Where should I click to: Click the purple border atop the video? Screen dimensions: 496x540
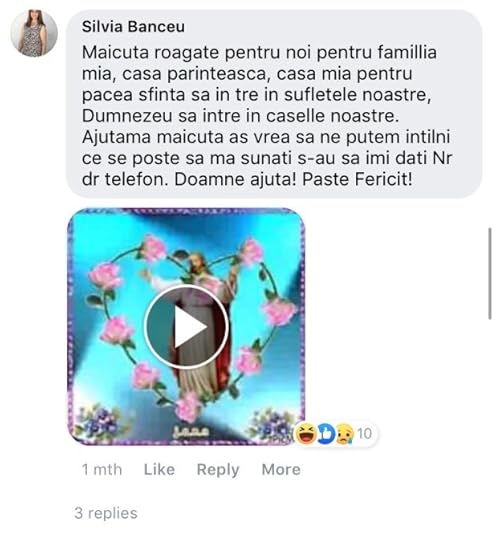[186, 211]
